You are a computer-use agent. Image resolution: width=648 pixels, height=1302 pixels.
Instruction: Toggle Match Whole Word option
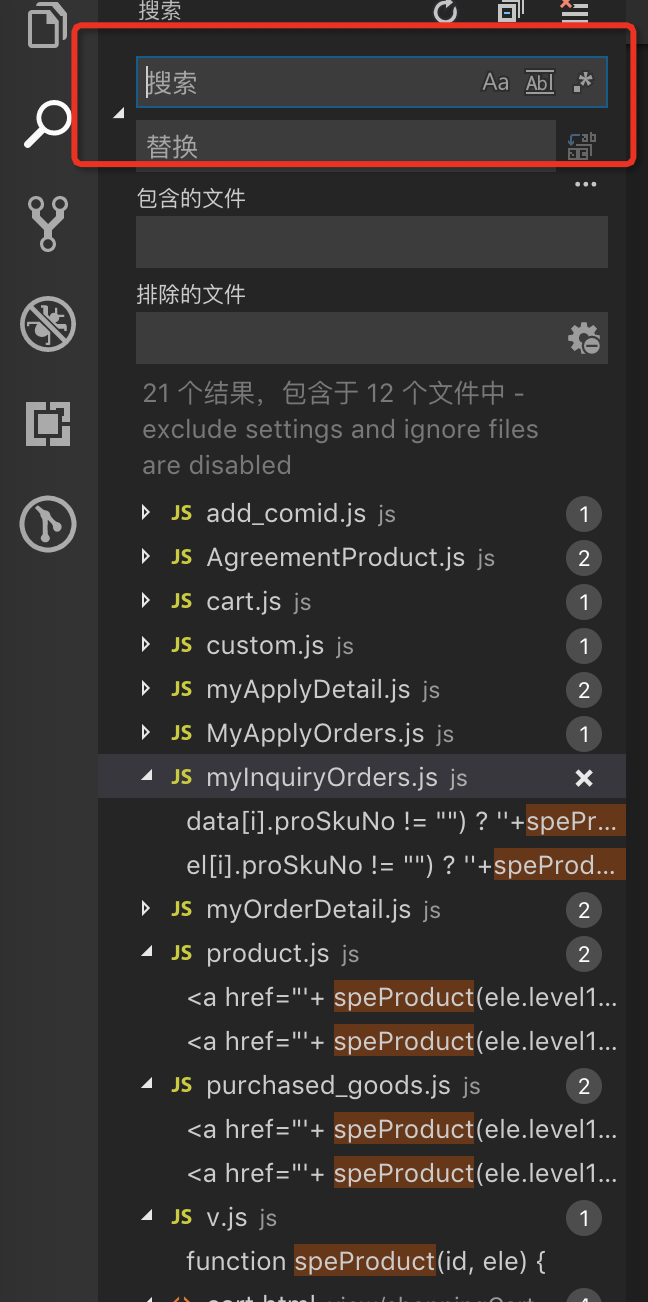(539, 82)
